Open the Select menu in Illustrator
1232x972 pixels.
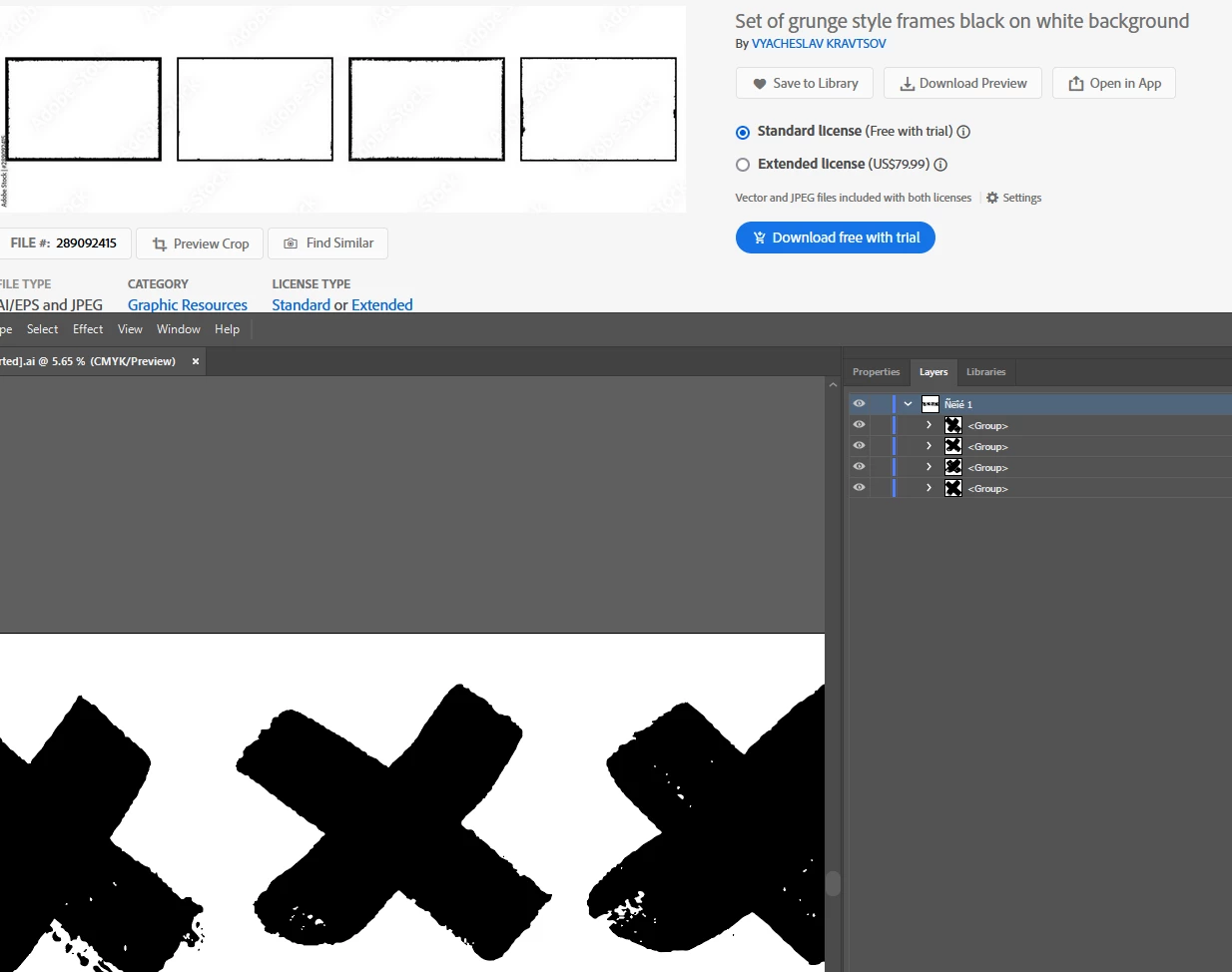click(43, 329)
